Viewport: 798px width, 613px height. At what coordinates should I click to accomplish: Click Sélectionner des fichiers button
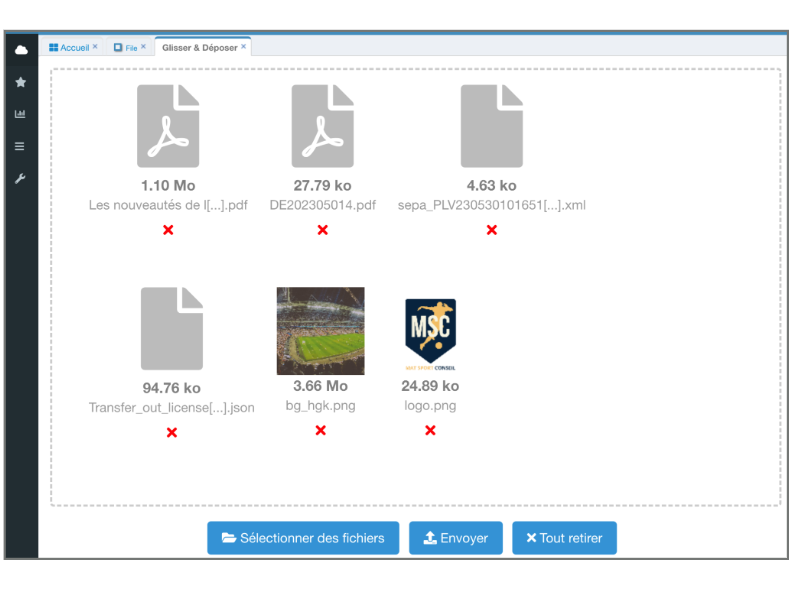pos(303,538)
